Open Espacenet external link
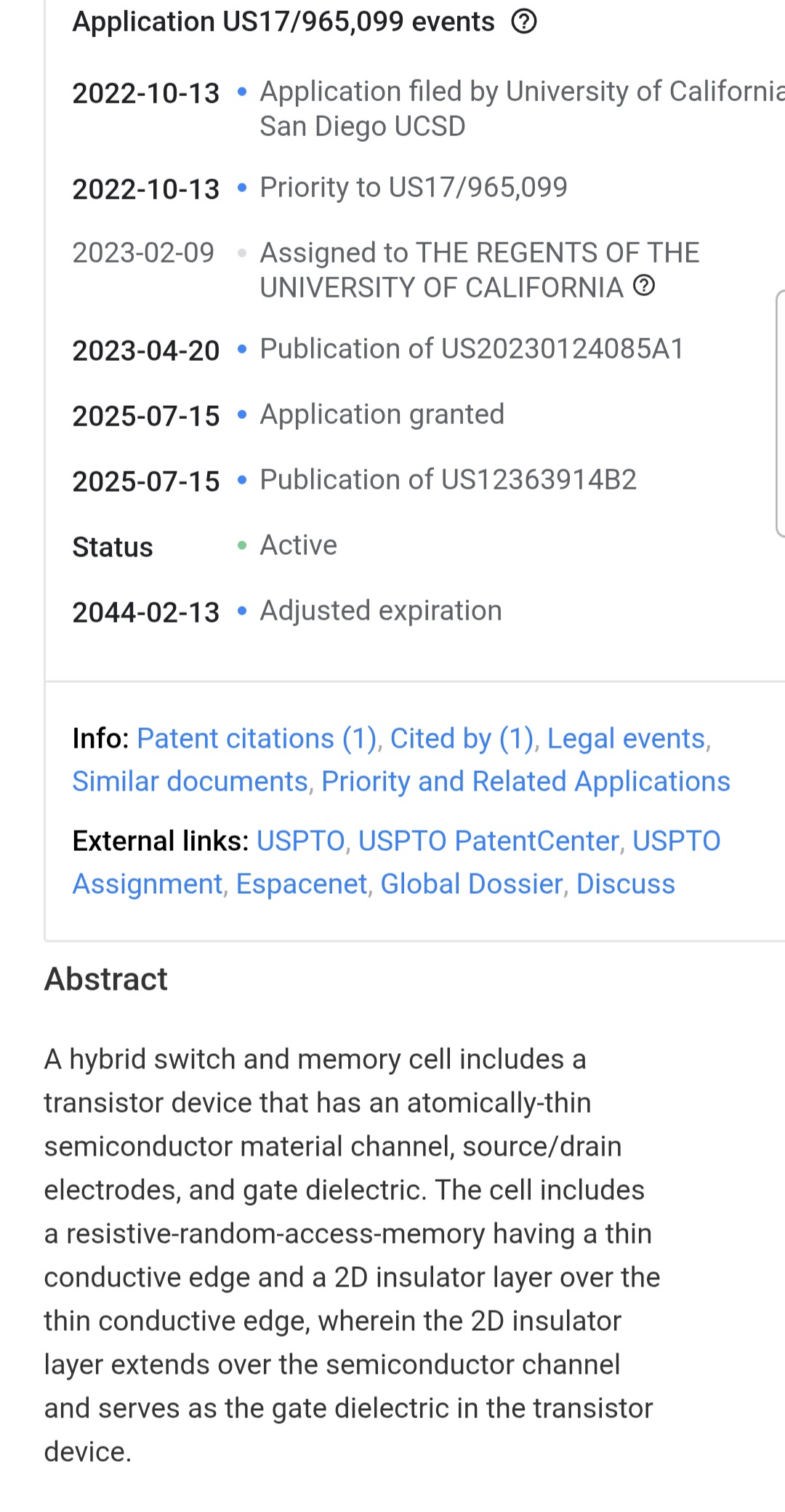The width and height of the screenshot is (785, 1512). (x=302, y=884)
